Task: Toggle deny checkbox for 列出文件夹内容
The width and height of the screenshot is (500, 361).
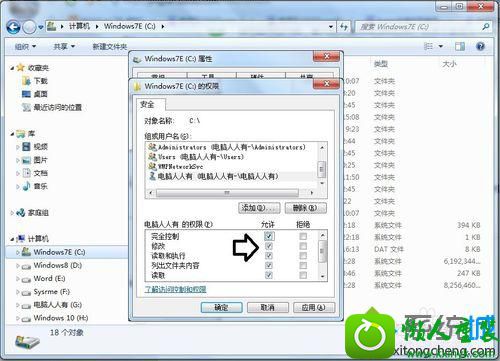Action: pyautogui.click(x=303, y=266)
